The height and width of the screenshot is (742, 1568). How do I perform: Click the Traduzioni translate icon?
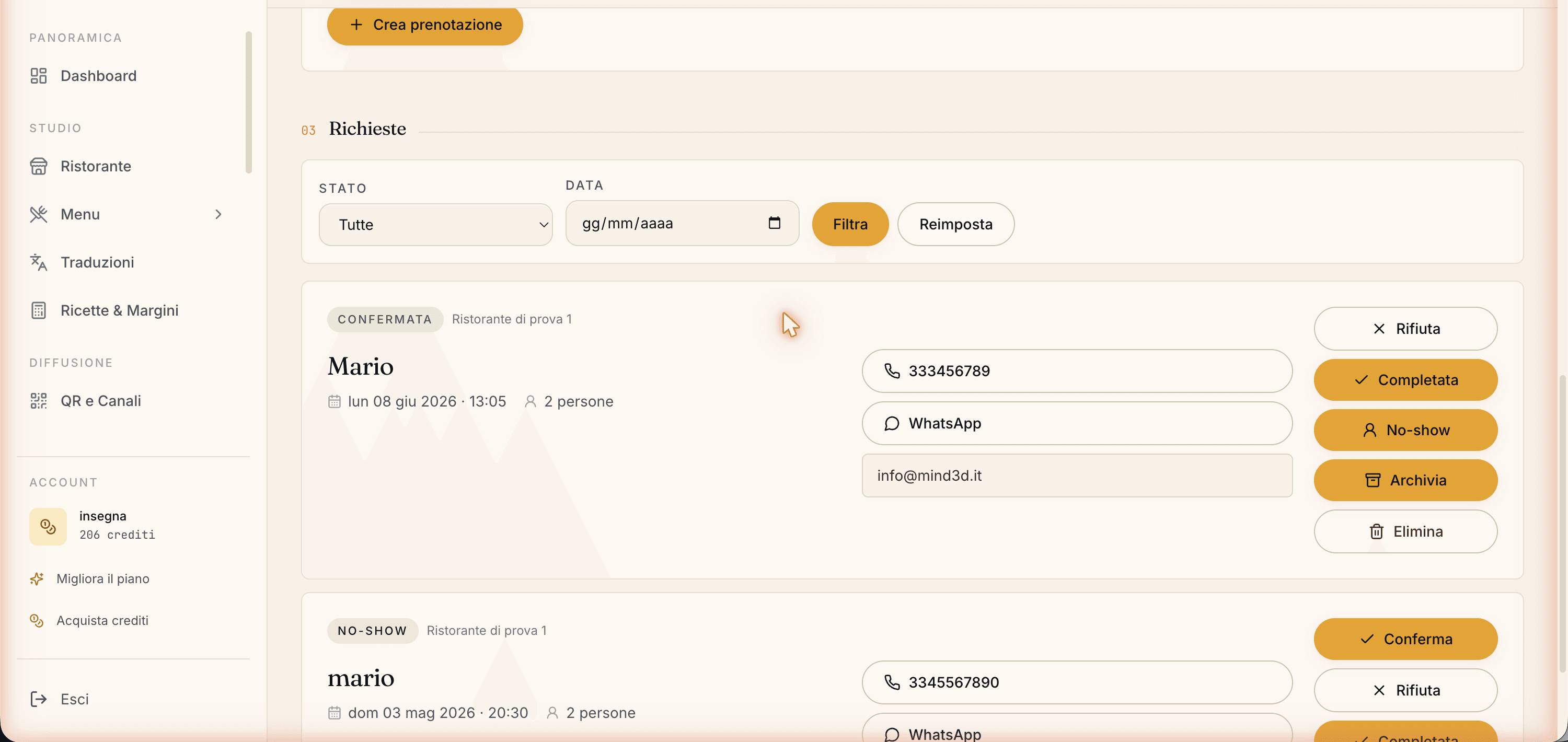(38, 262)
